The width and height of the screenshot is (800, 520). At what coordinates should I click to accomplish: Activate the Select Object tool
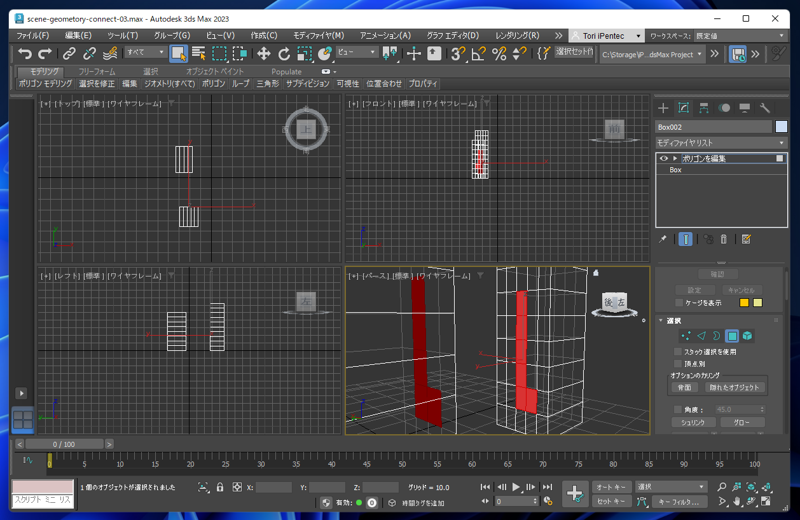coord(178,53)
